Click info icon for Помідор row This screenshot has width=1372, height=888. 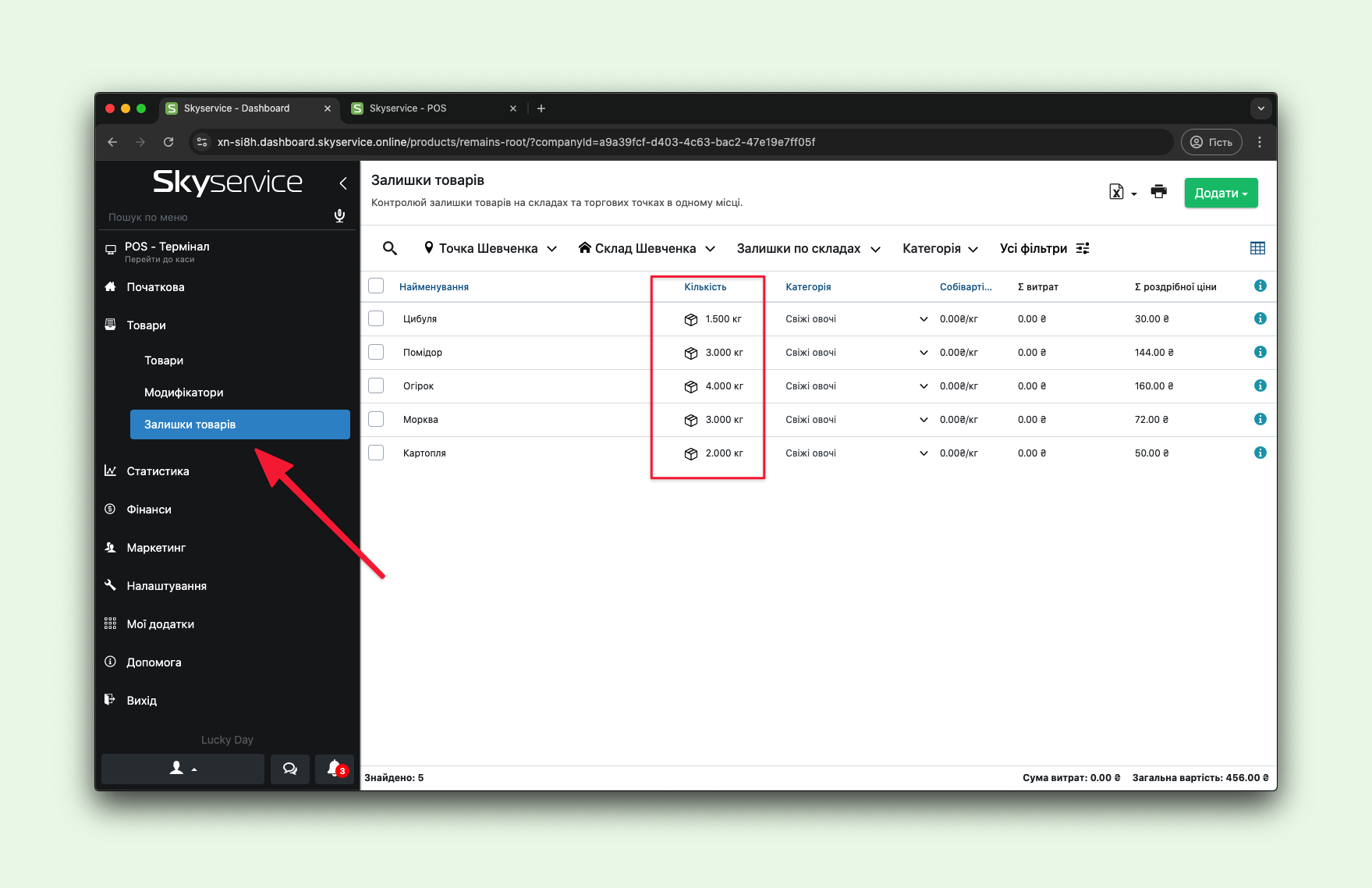click(x=1260, y=352)
